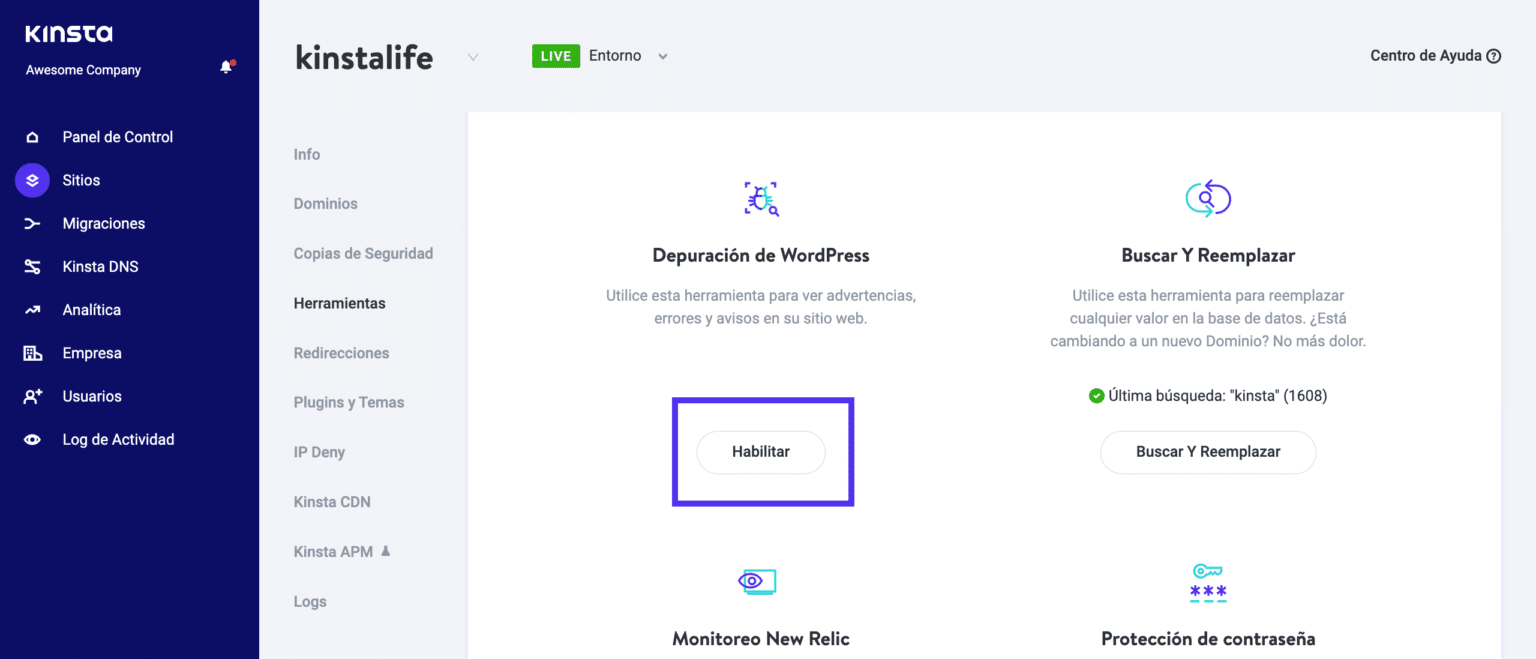Click the WordPress debugging bug icon
Viewport: 1536px width, 659px height.
coord(761,198)
